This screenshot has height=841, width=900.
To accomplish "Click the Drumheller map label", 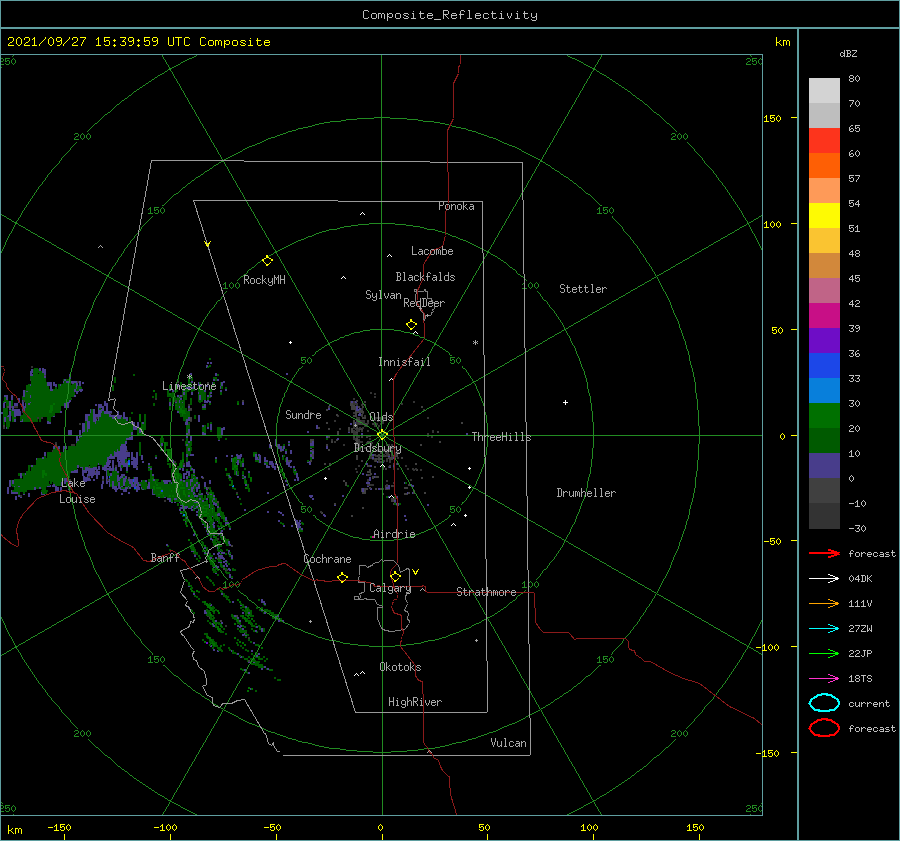I will pyautogui.click(x=586, y=493).
